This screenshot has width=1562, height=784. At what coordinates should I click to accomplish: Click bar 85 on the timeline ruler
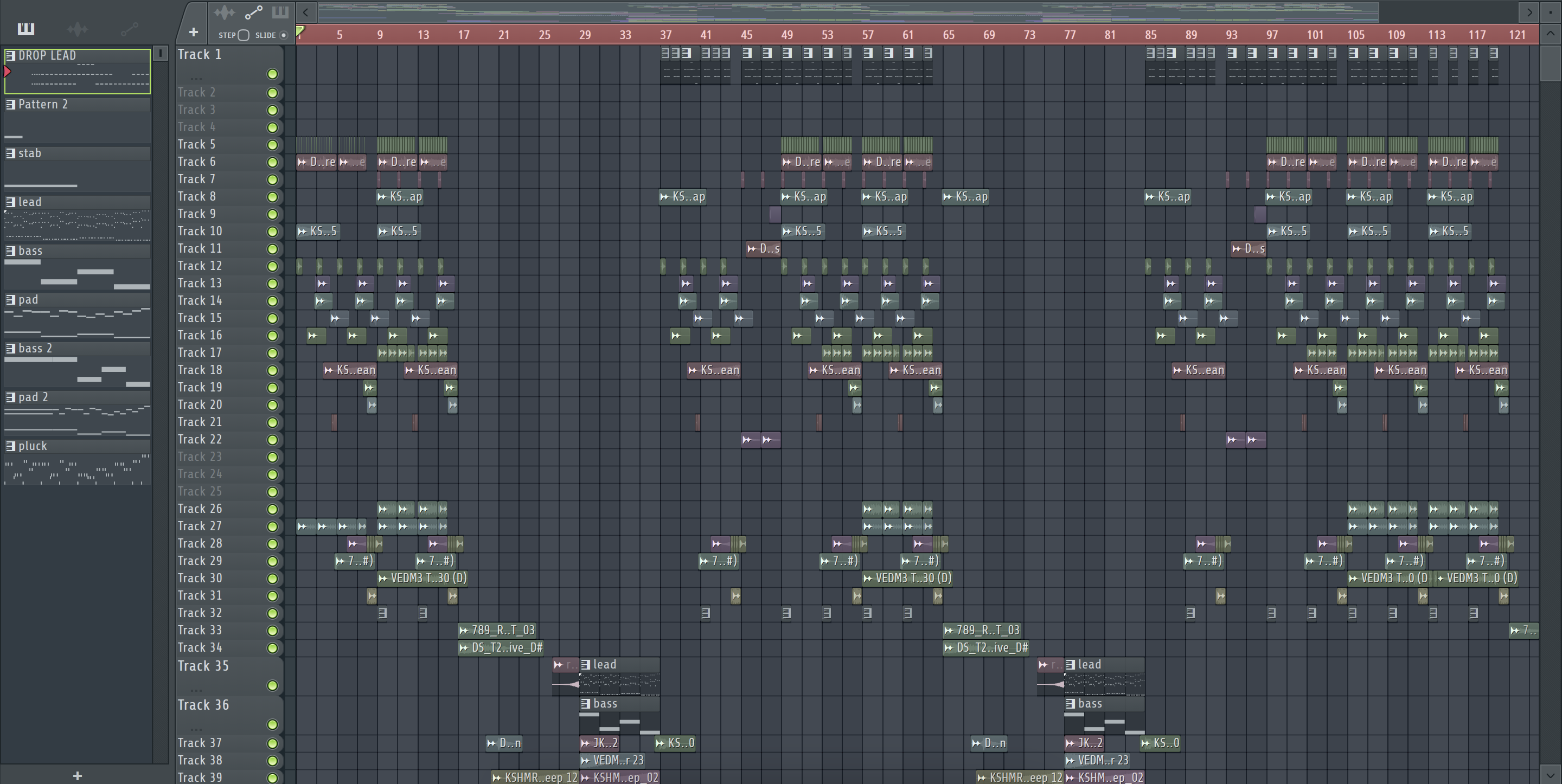coord(1150,35)
